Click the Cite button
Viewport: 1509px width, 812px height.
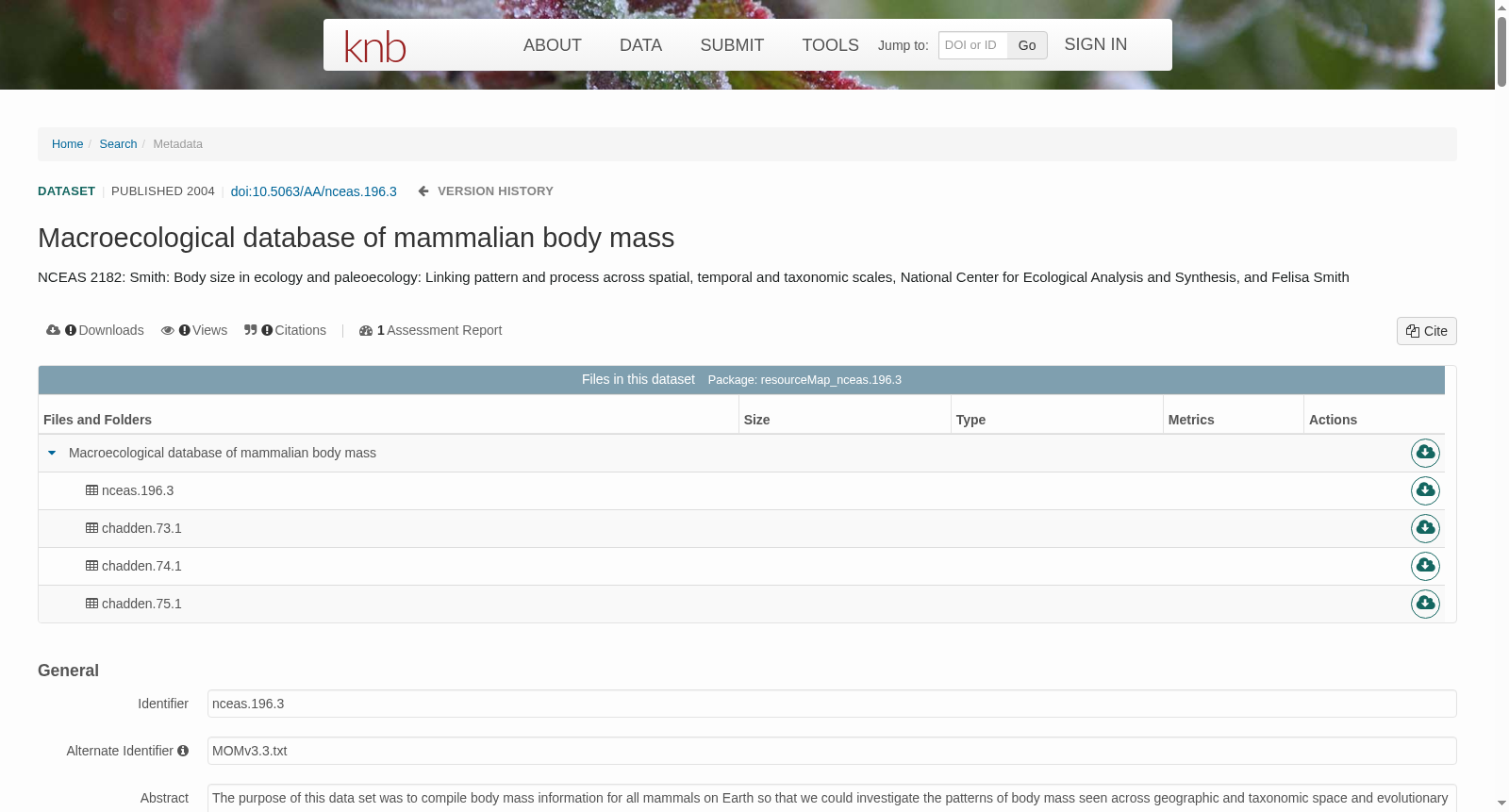(1426, 331)
